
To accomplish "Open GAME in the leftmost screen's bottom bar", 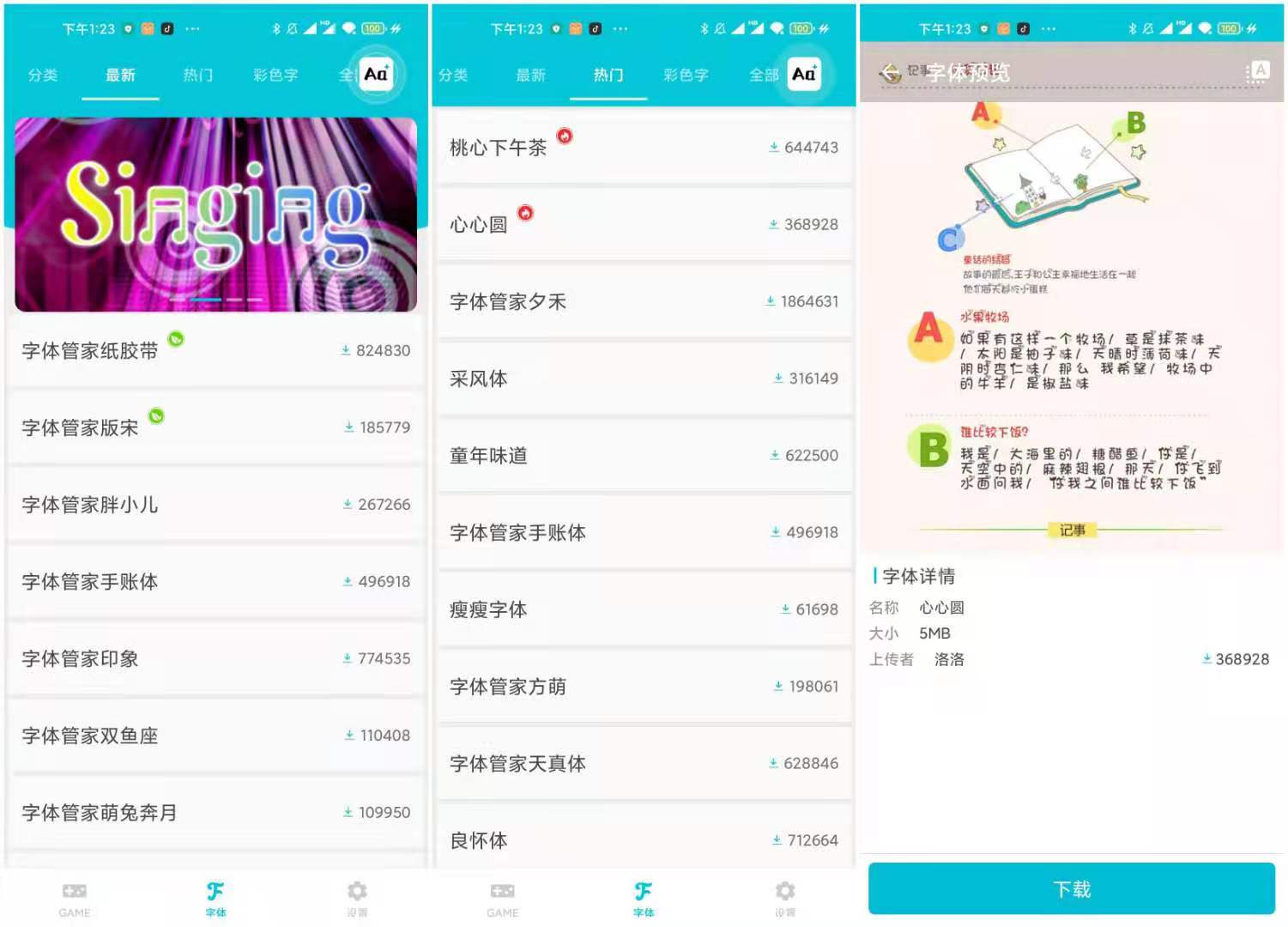I will 75,898.
